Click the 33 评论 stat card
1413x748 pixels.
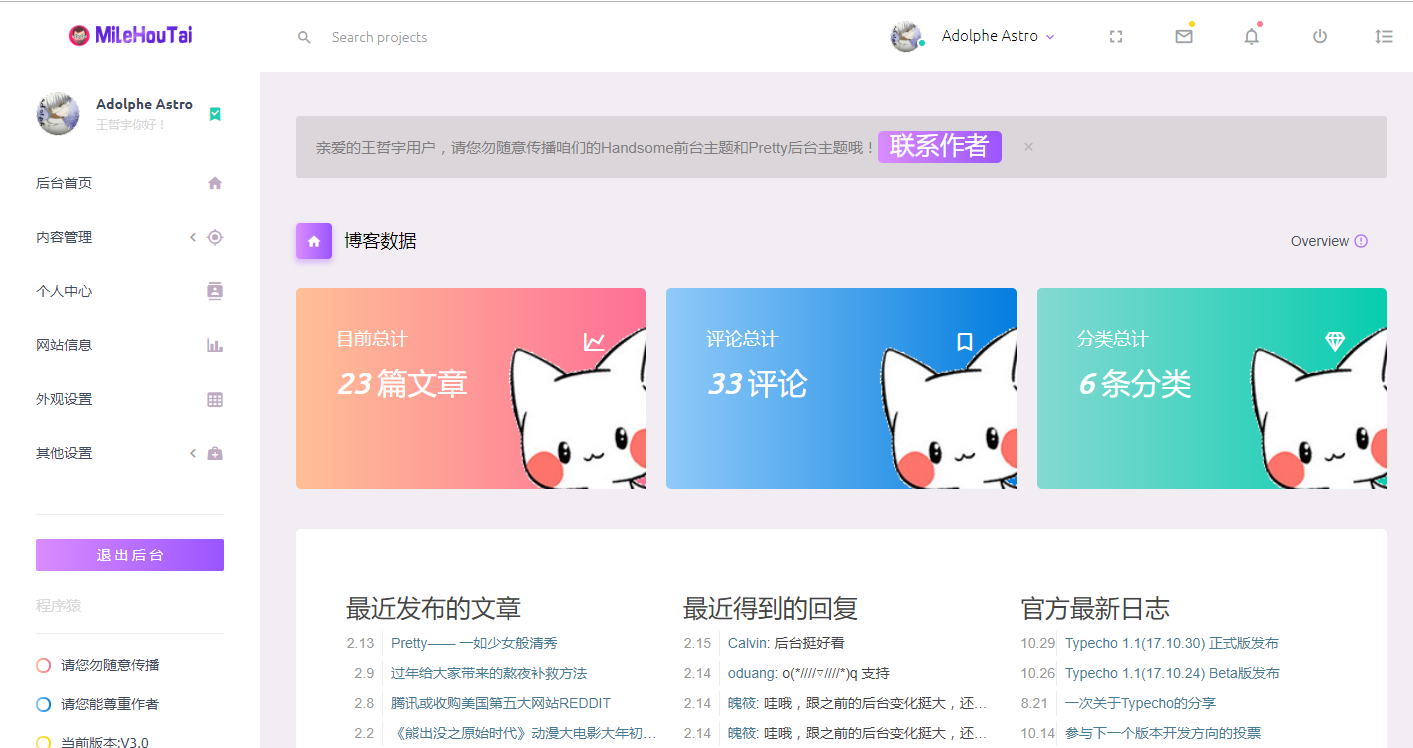coord(841,388)
